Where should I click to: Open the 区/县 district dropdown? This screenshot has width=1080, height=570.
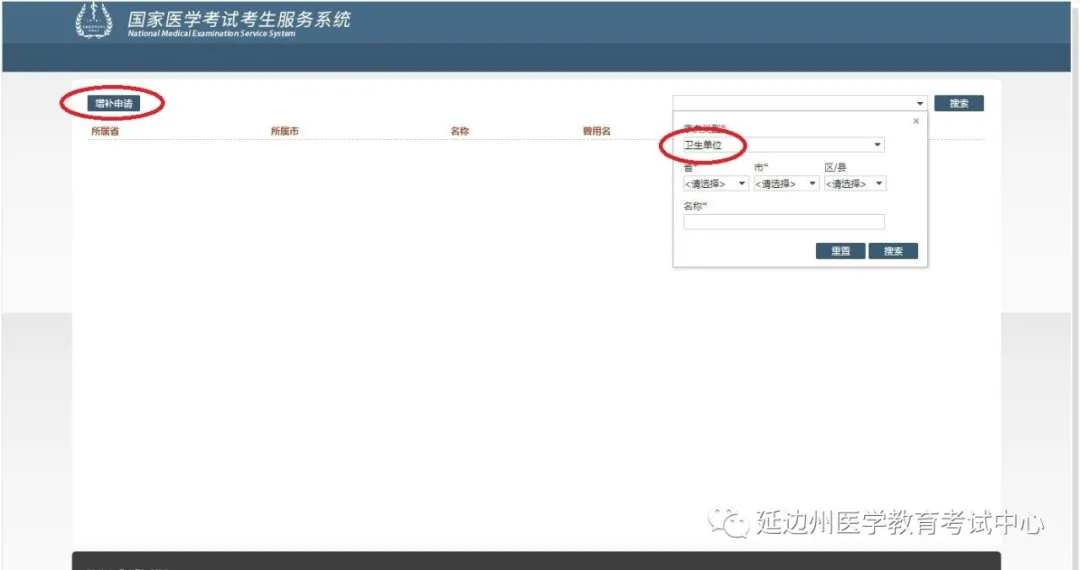(x=854, y=184)
